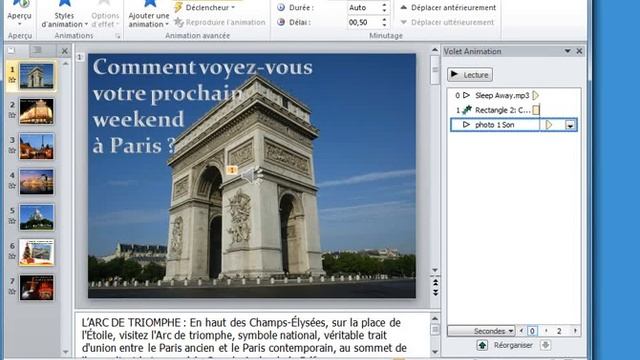Image resolution: width=640 pixels, height=360 pixels.
Task: Click play icon beside Sleep Away.mp3
Action: pos(467,95)
